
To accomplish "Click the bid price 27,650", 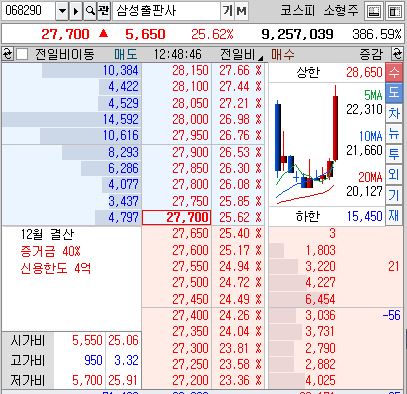I will click(190, 234).
